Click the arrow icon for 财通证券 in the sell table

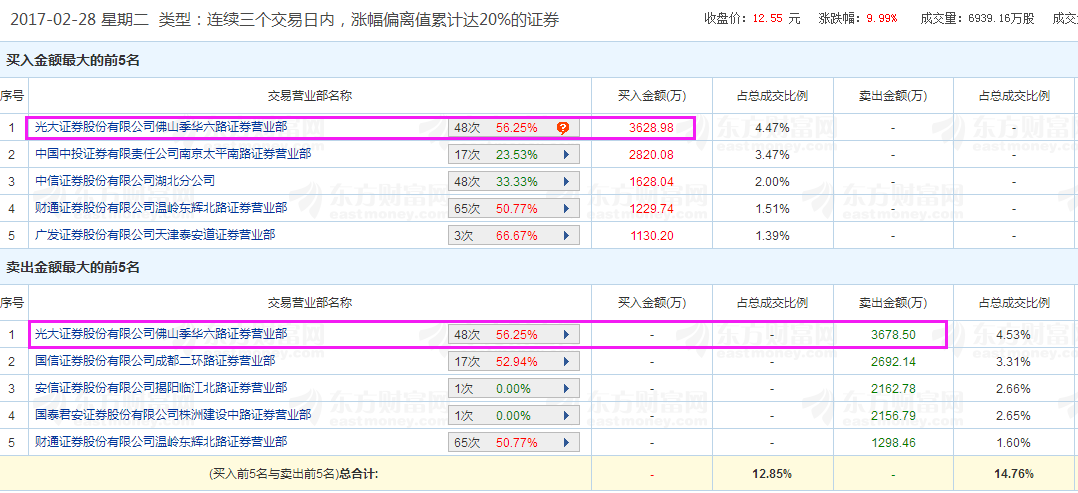566,442
